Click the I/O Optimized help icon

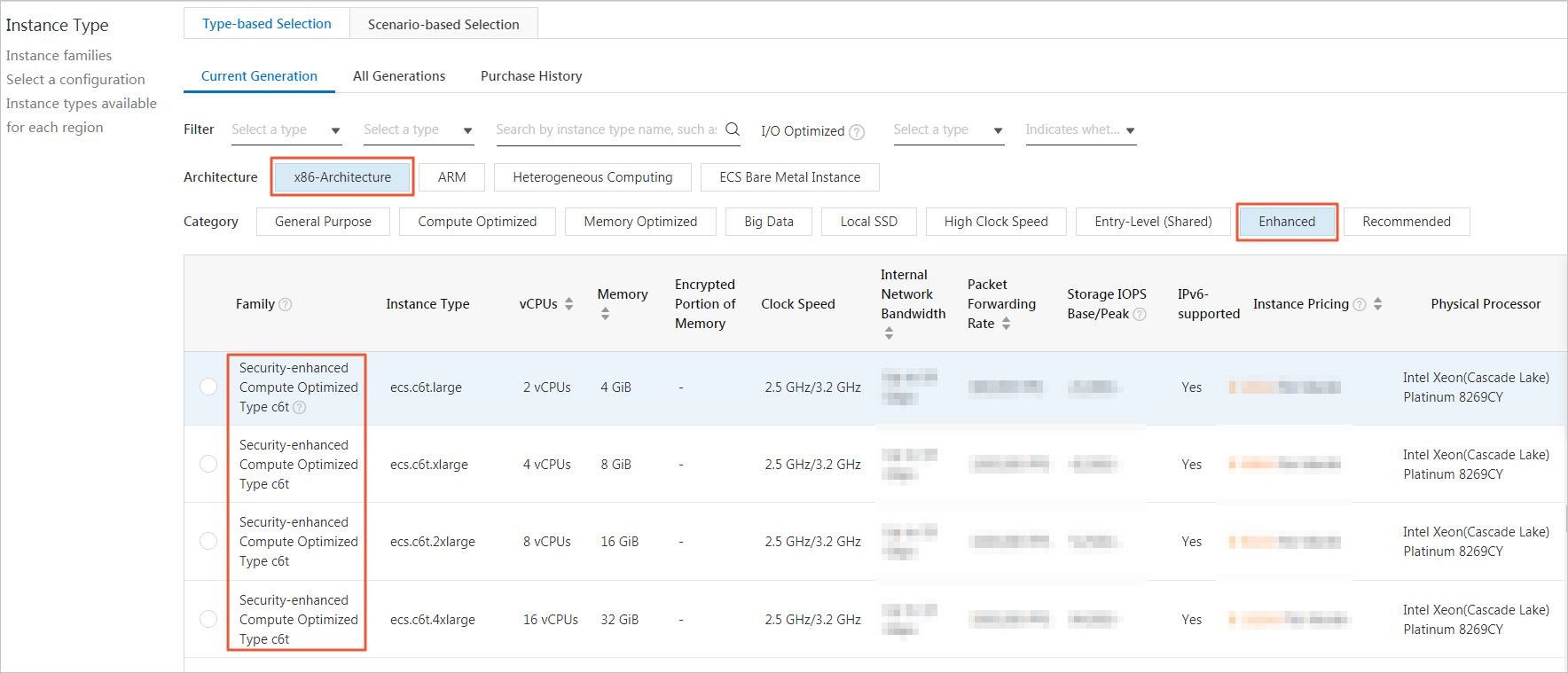(857, 132)
